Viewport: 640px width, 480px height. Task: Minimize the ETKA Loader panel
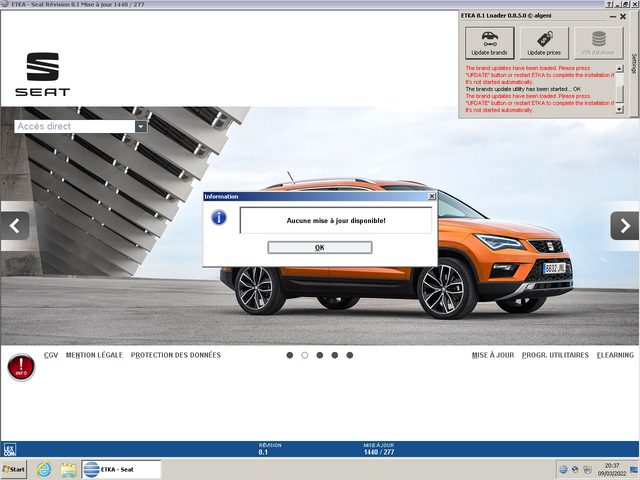tap(613, 17)
